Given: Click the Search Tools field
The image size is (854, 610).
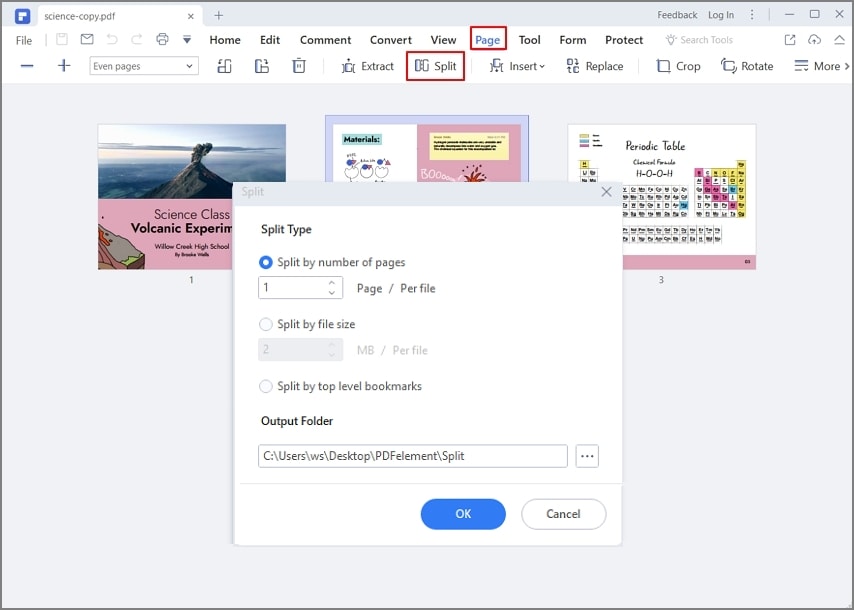Looking at the screenshot, I should coord(699,40).
